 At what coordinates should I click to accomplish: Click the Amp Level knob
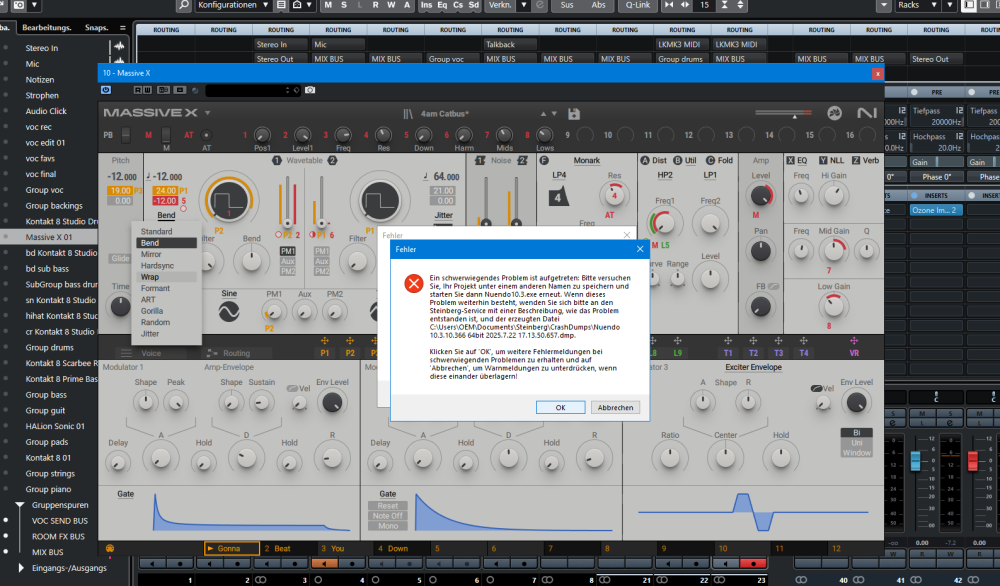[760, 195]
